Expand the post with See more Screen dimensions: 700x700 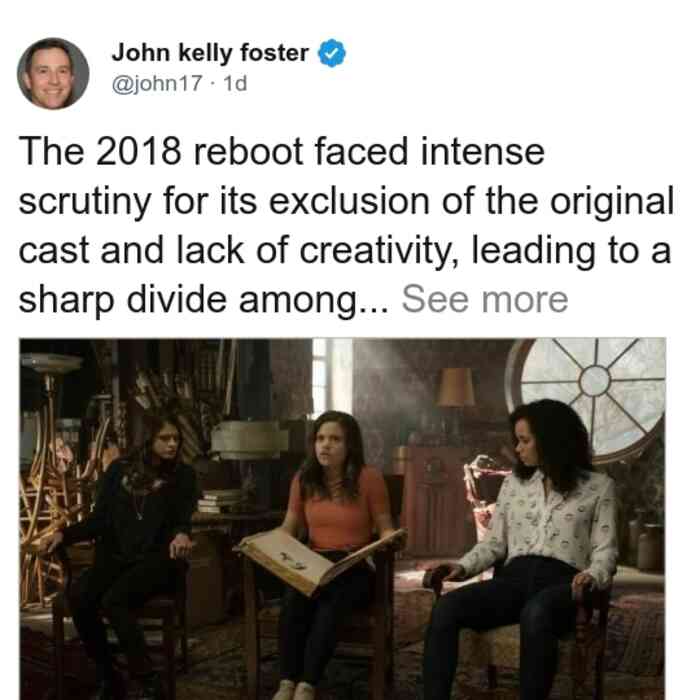[485, 299]
